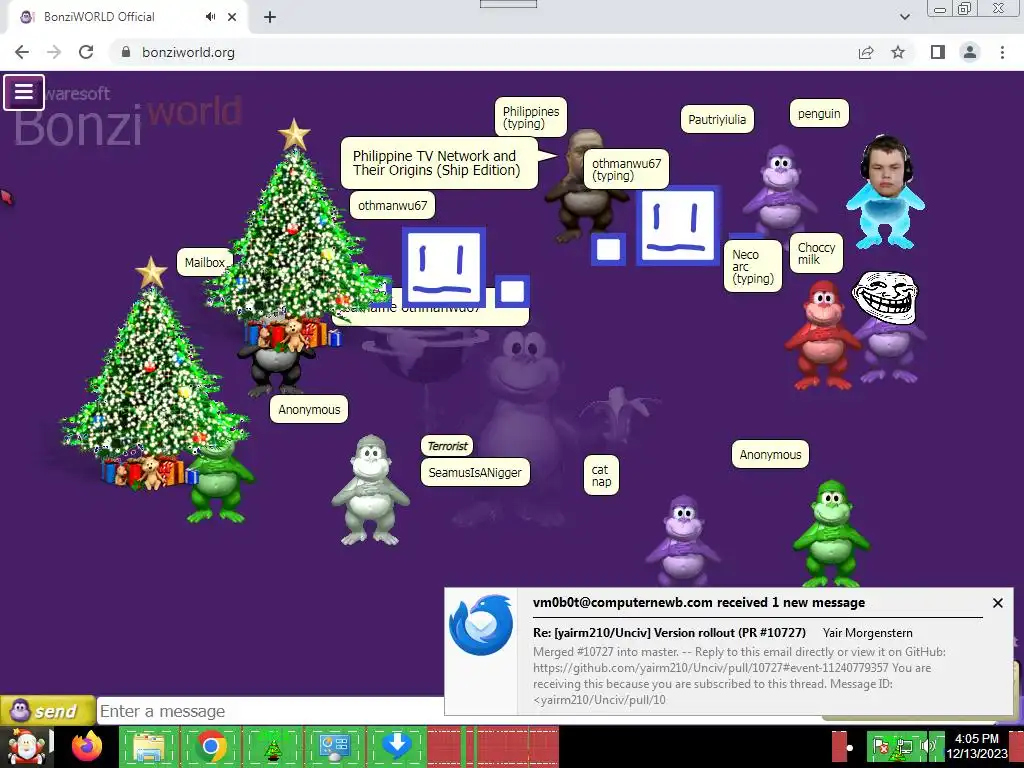This screenshot has height=768, width=1024.
Task: Click the square face avatar beside Neco arc tag
Action: (x=678, y=226)
